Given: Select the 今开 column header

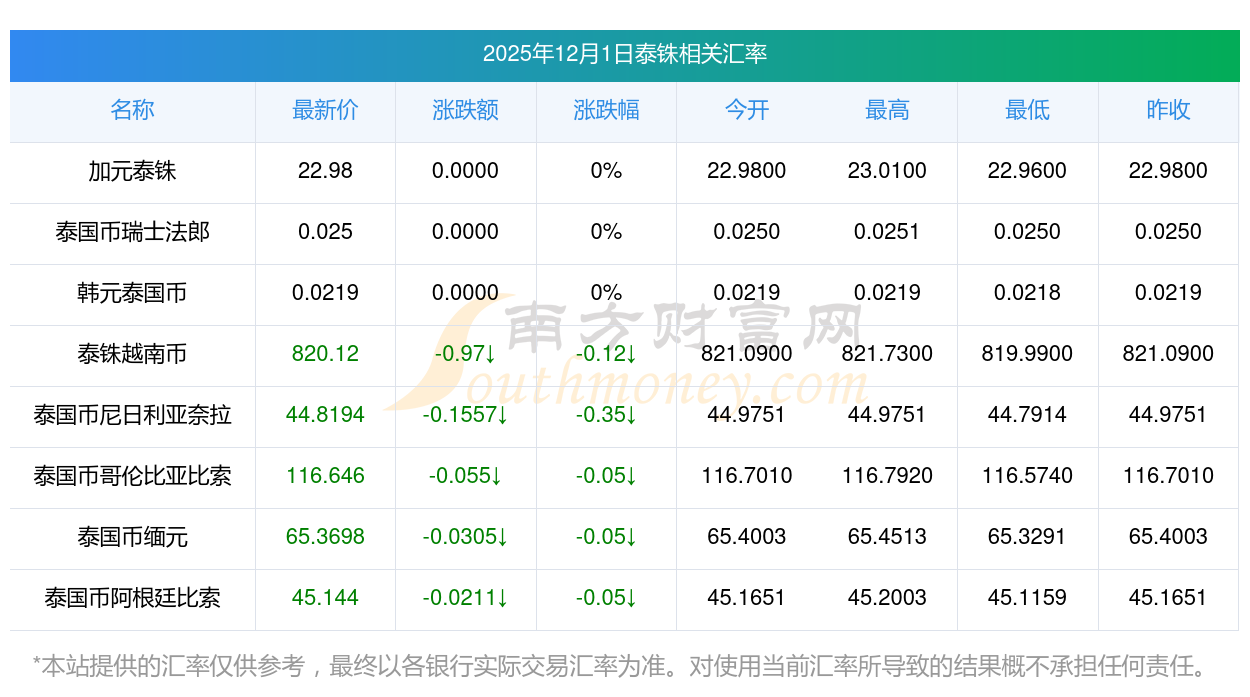Looking at the screenshot, I should (746, 110).
